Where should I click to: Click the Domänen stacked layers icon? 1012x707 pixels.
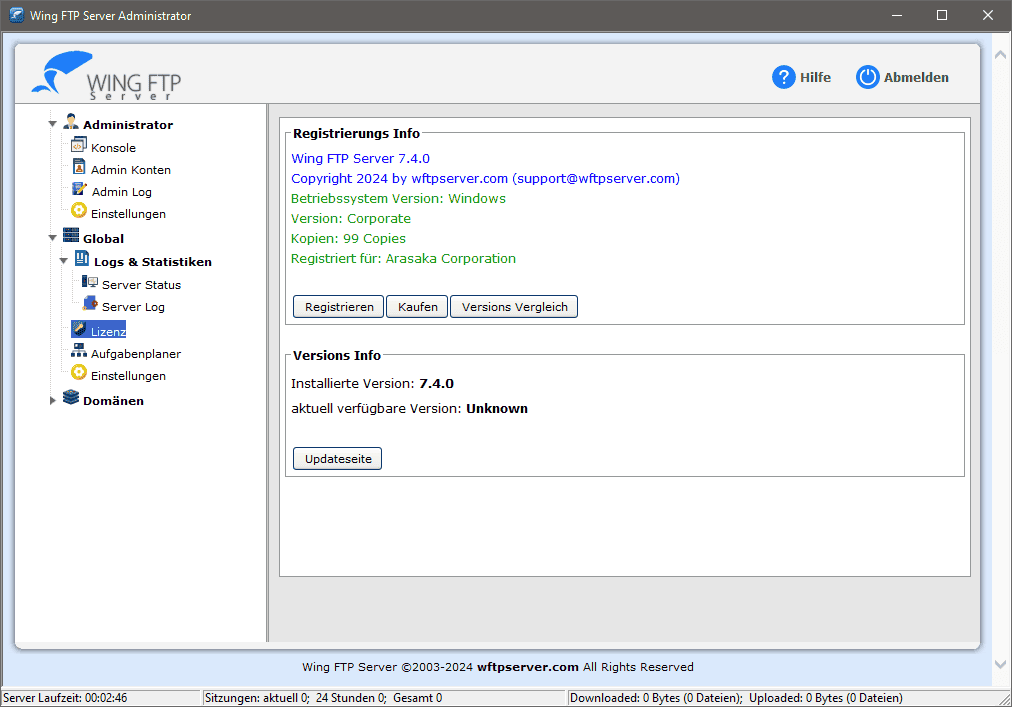click(x=71, y=397)
